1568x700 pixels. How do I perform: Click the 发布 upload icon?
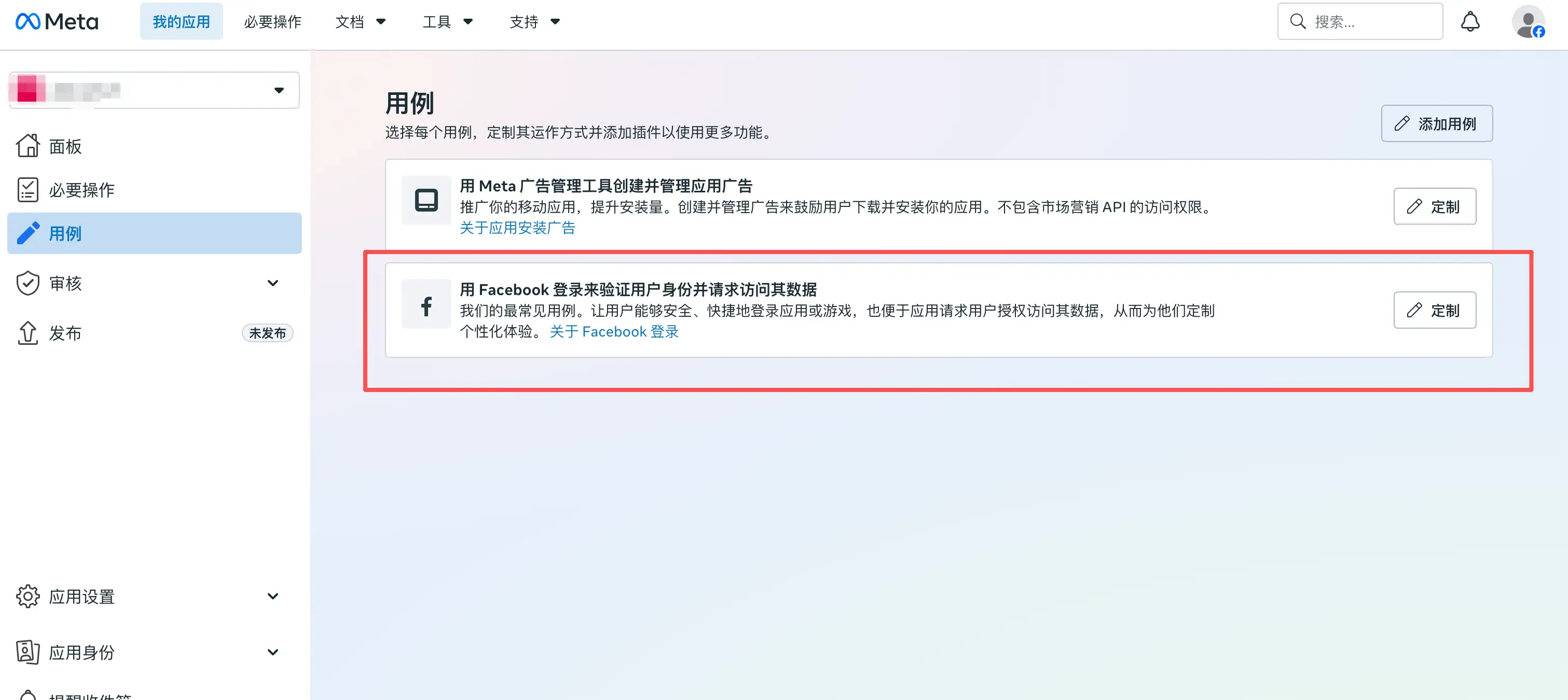(28, 333)
